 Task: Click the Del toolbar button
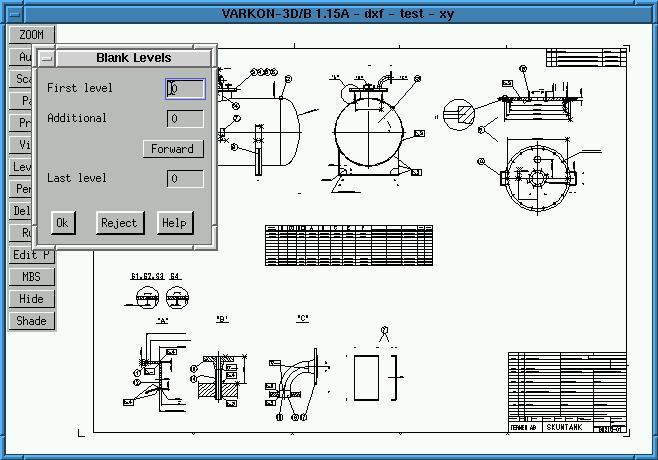(x=22, y=211)
